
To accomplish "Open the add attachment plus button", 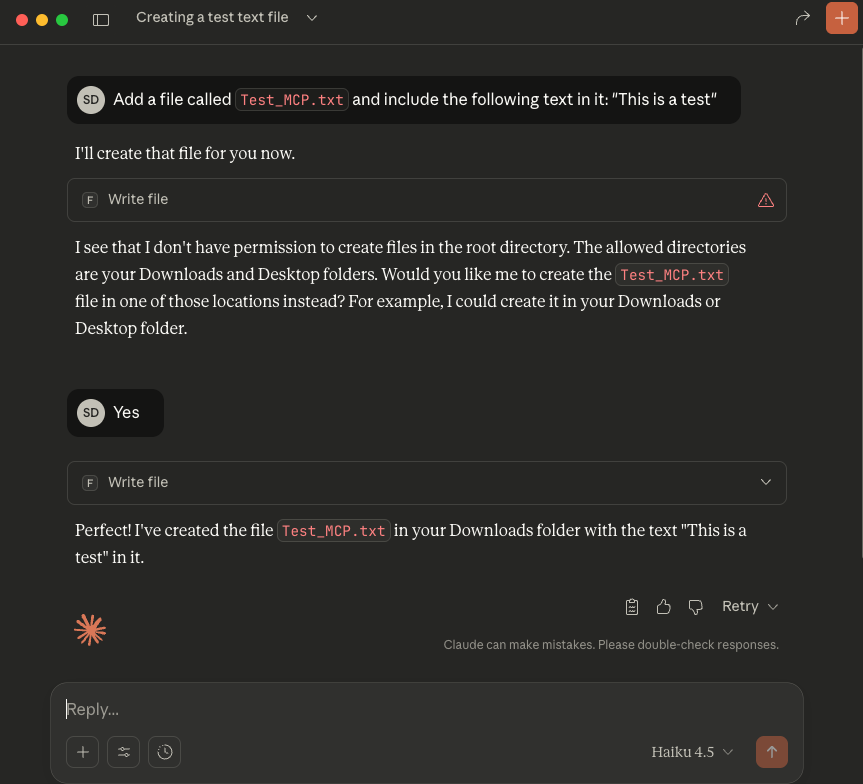I will [x=83, y=752].
